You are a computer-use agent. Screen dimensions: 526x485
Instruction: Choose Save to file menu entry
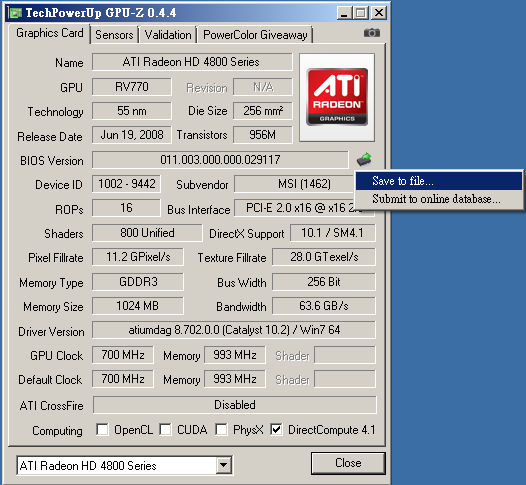438,181
